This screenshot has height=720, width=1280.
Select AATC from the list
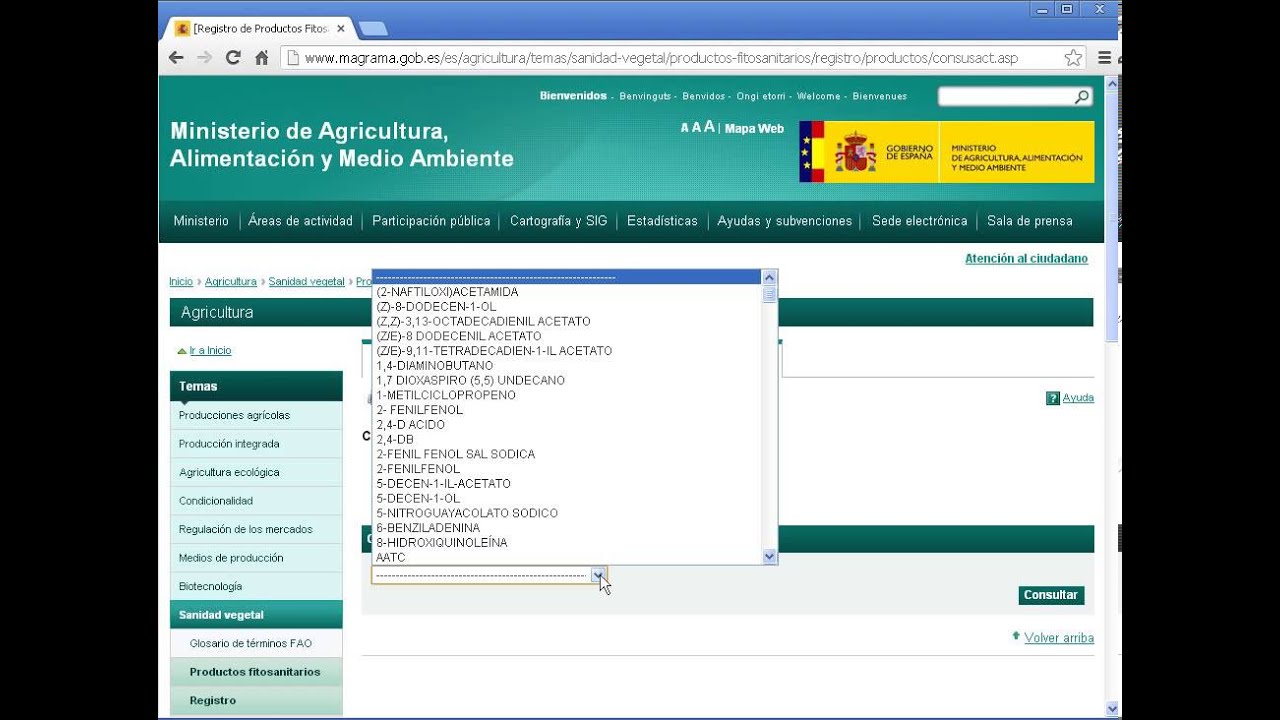click(x=567, y=557)
